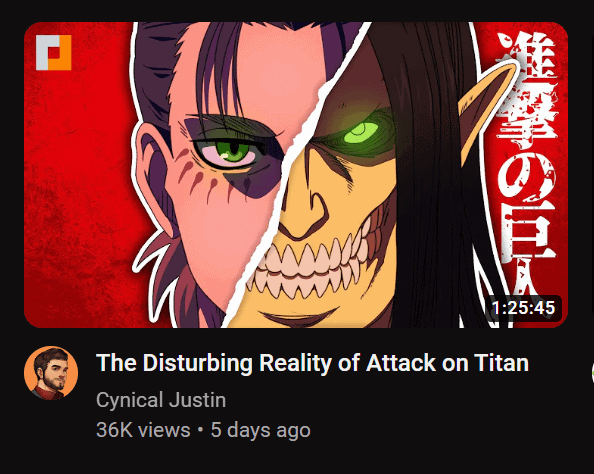Click the 36K views text

tap(143, 430)
